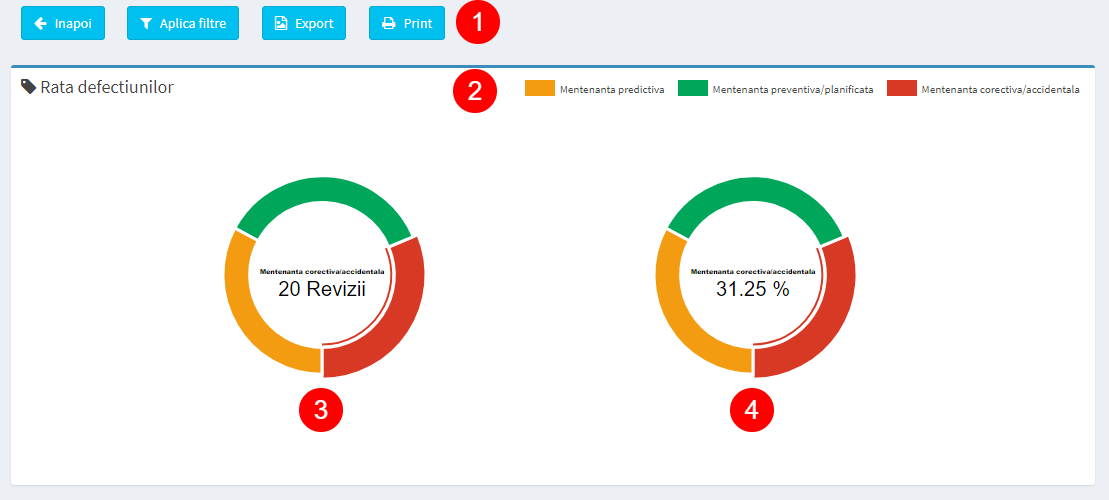Export the chart via Export button
The image size is (1109, 500).
click(x=303, y=23)
